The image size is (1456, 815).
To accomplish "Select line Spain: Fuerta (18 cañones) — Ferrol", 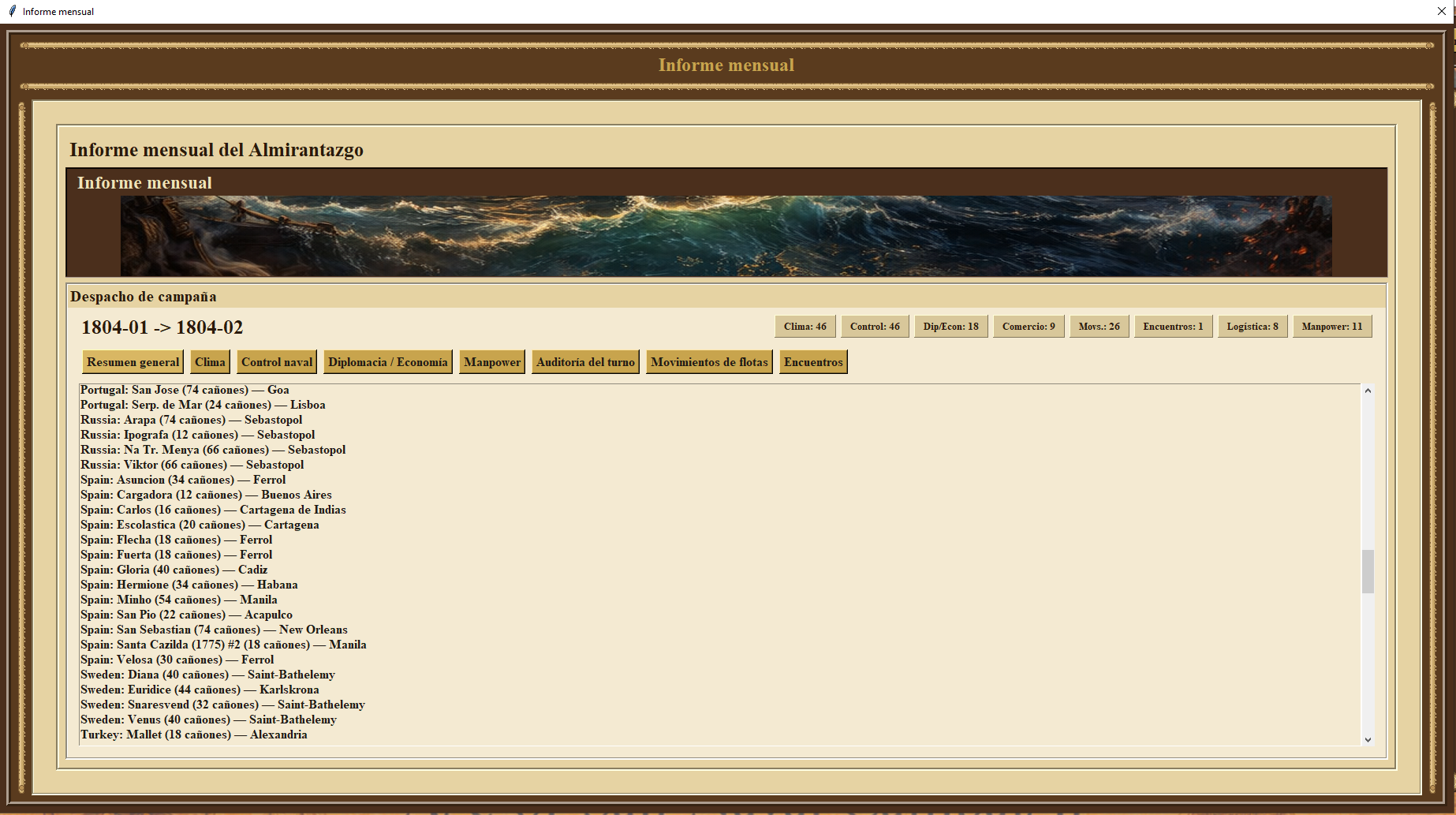I will tap(176, 555).
